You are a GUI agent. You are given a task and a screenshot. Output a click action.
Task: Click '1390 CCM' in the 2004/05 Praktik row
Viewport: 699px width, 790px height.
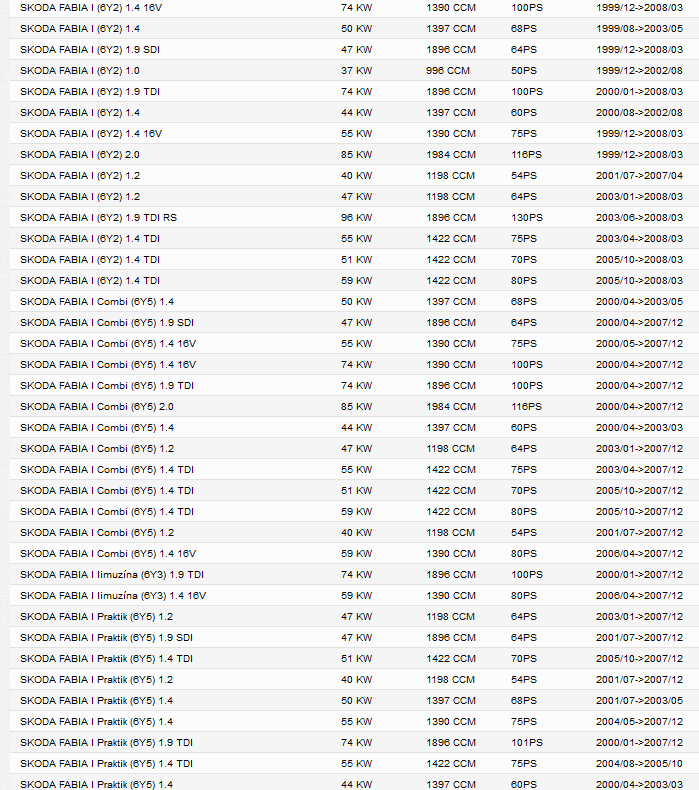tap(451, 721)
